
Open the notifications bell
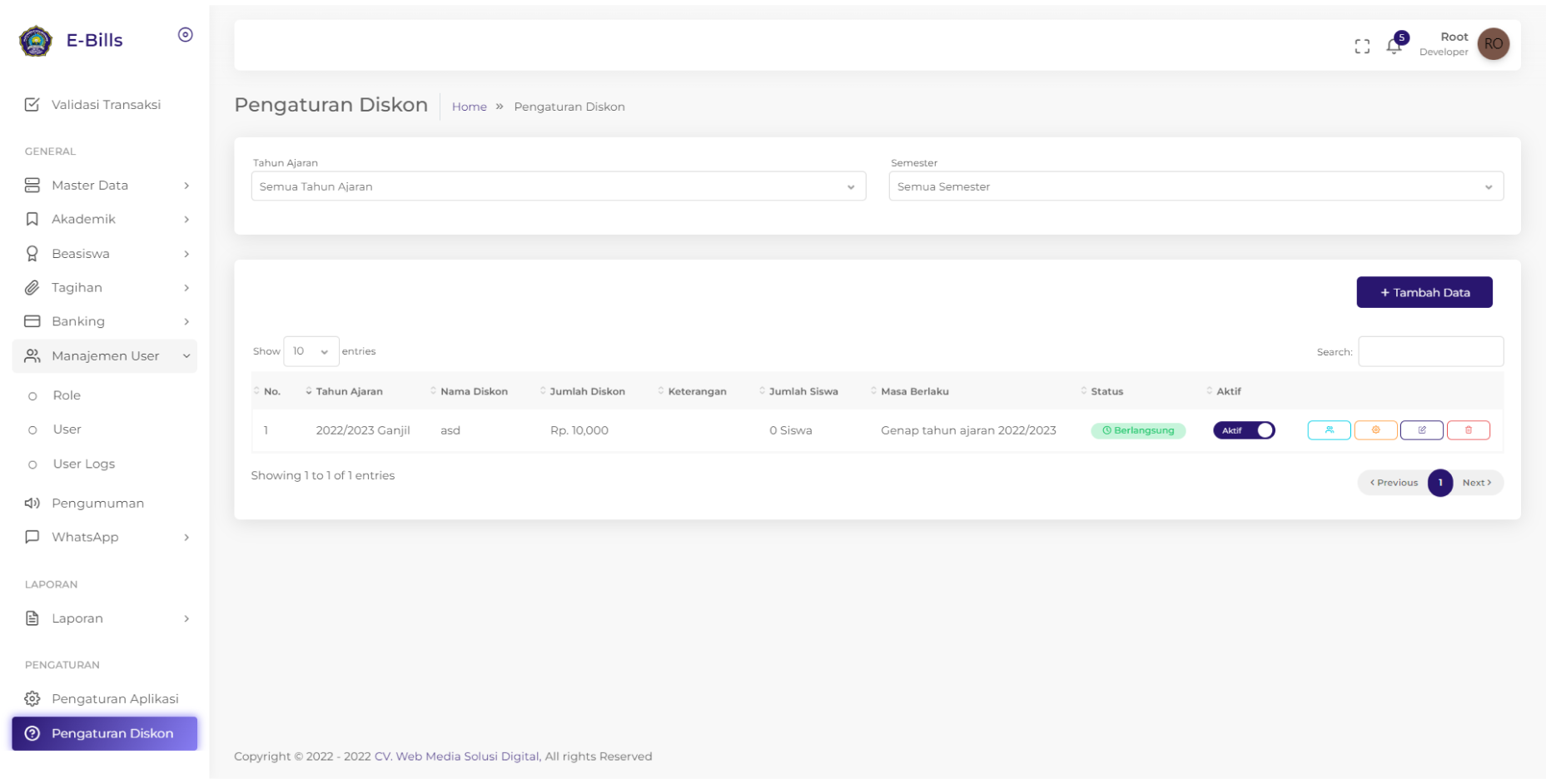tap(1394, 46)
